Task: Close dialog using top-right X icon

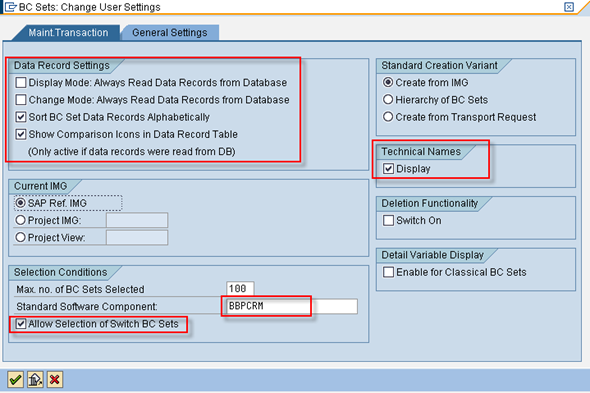Action: (x=569, y=7)
